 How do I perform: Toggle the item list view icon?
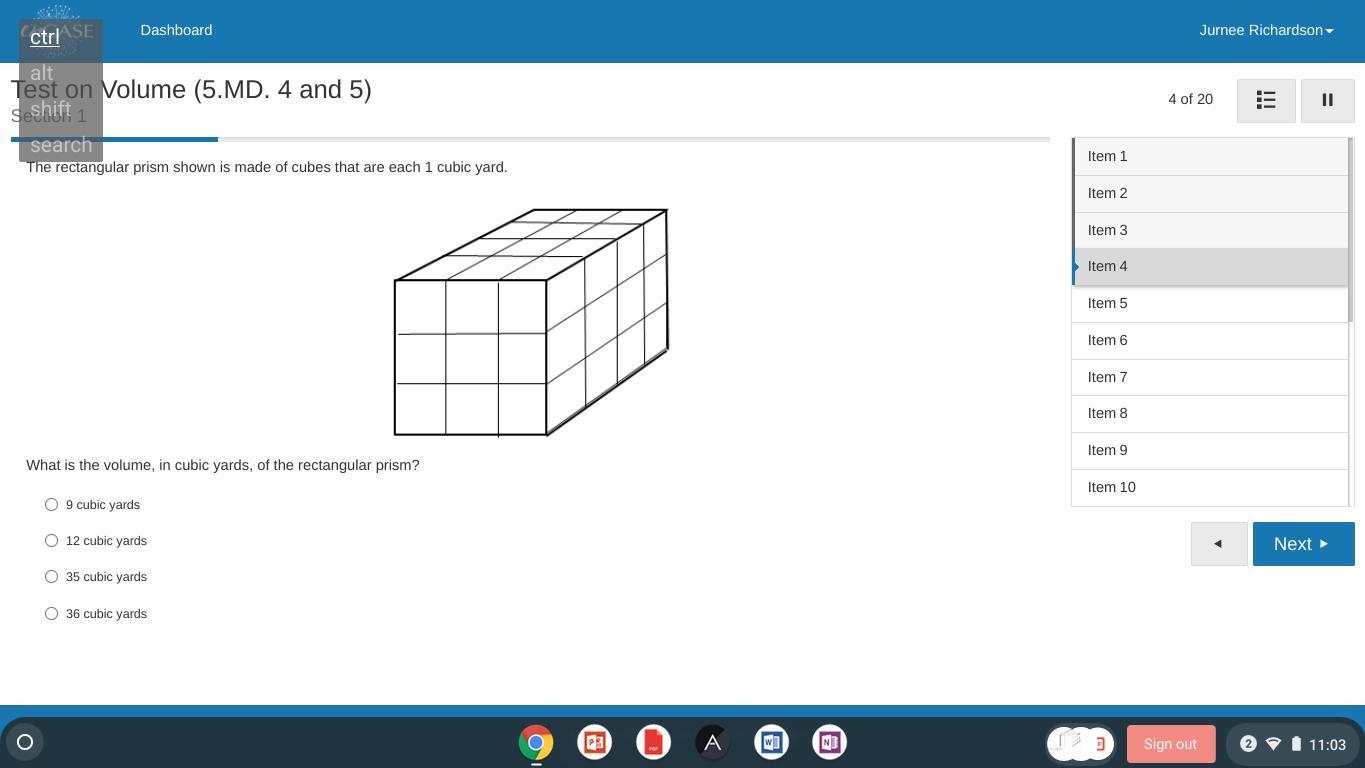[1266, 100]
